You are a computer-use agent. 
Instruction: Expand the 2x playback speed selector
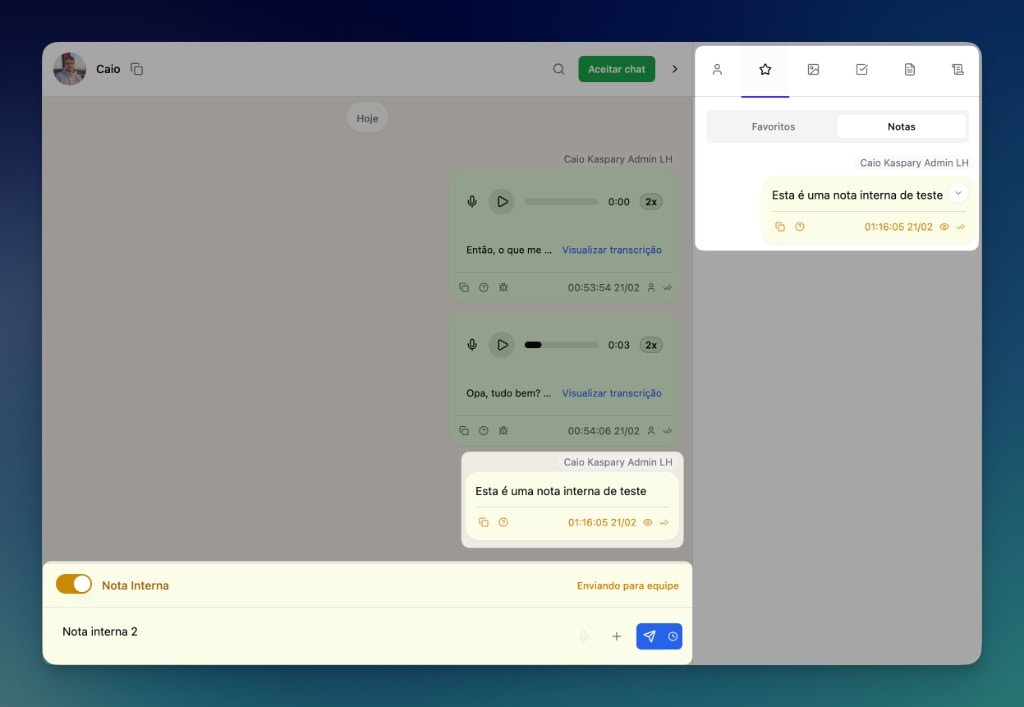click(x=651, y=201)
